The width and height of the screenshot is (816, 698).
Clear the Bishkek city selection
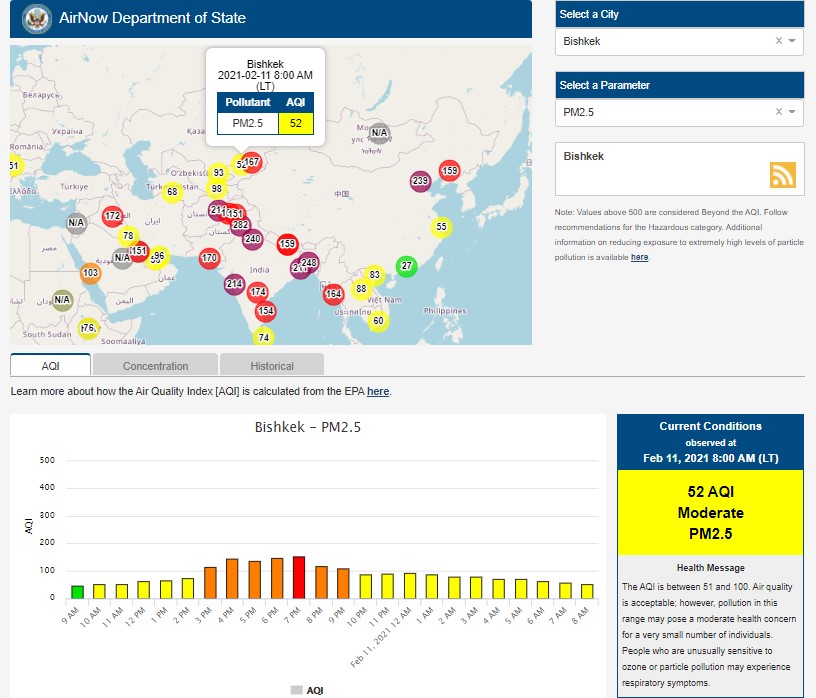(x=779, y=41)
